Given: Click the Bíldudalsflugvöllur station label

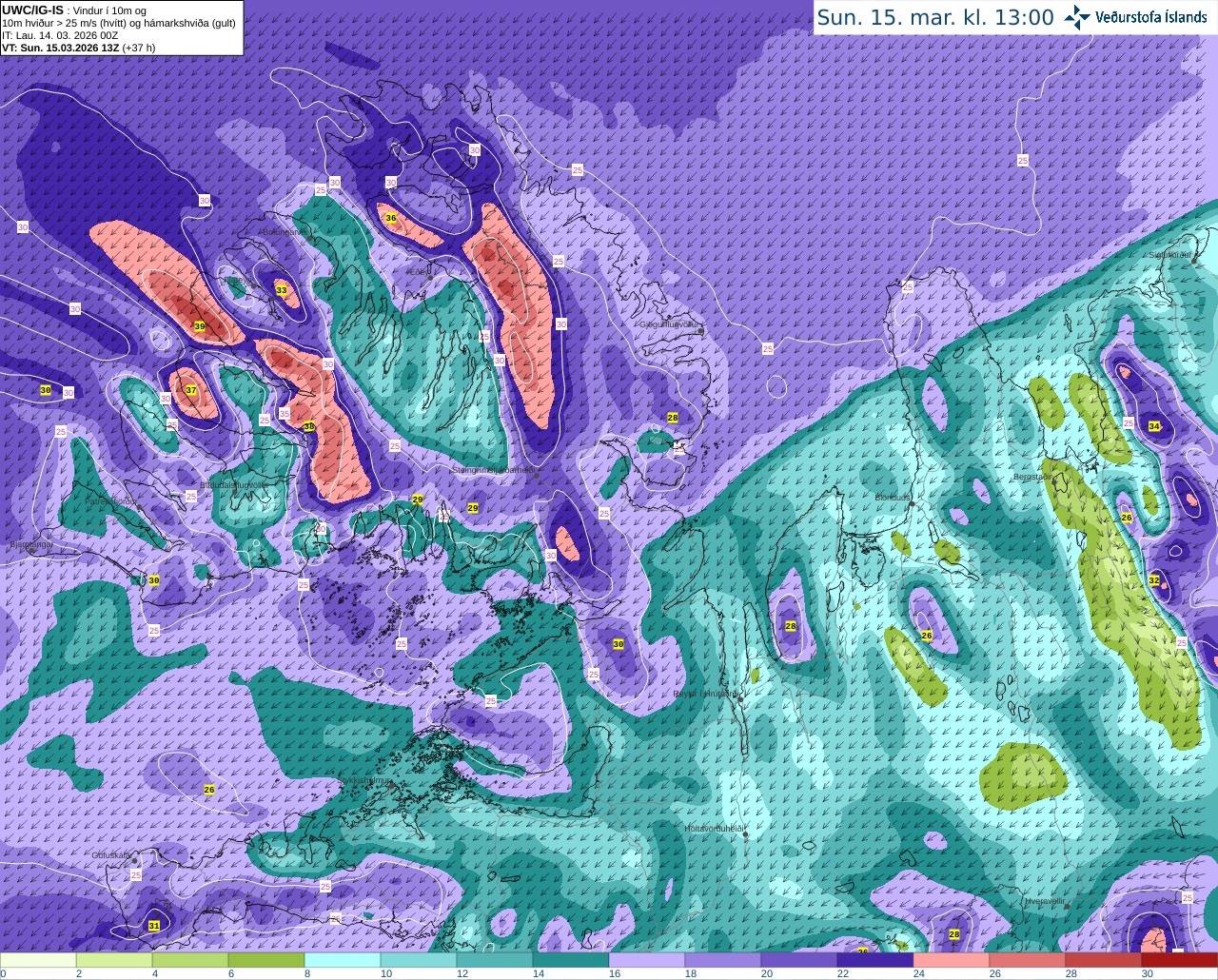Looking at the screenshot, I should coord(233,484).
